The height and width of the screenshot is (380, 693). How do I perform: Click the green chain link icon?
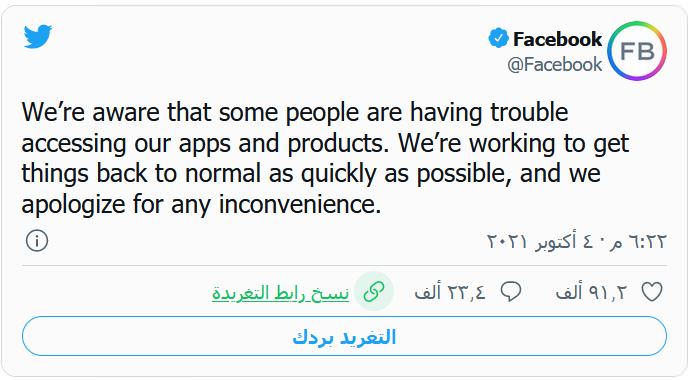click(374, 291)
